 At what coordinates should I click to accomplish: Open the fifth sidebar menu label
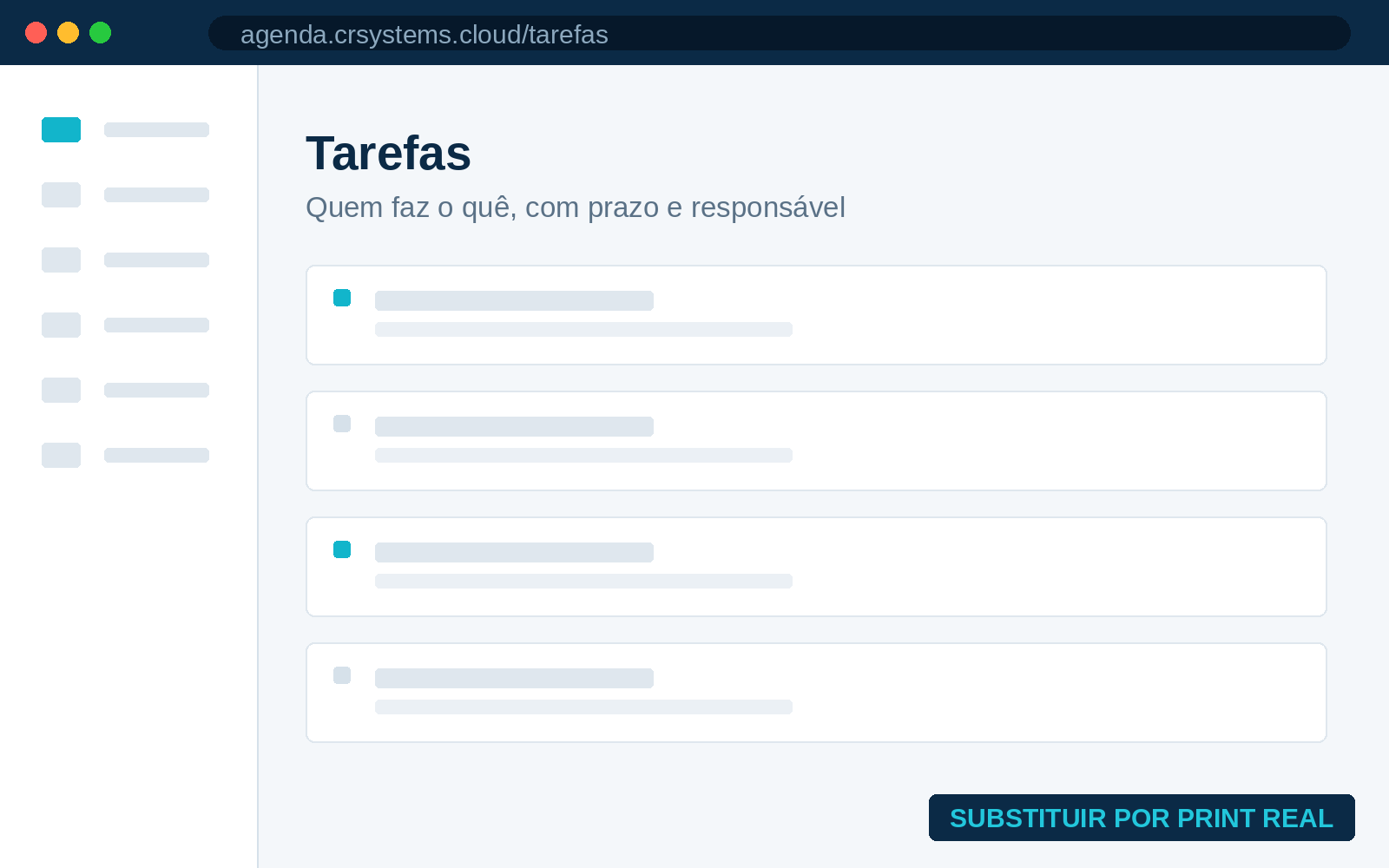[x=156, y=390]
